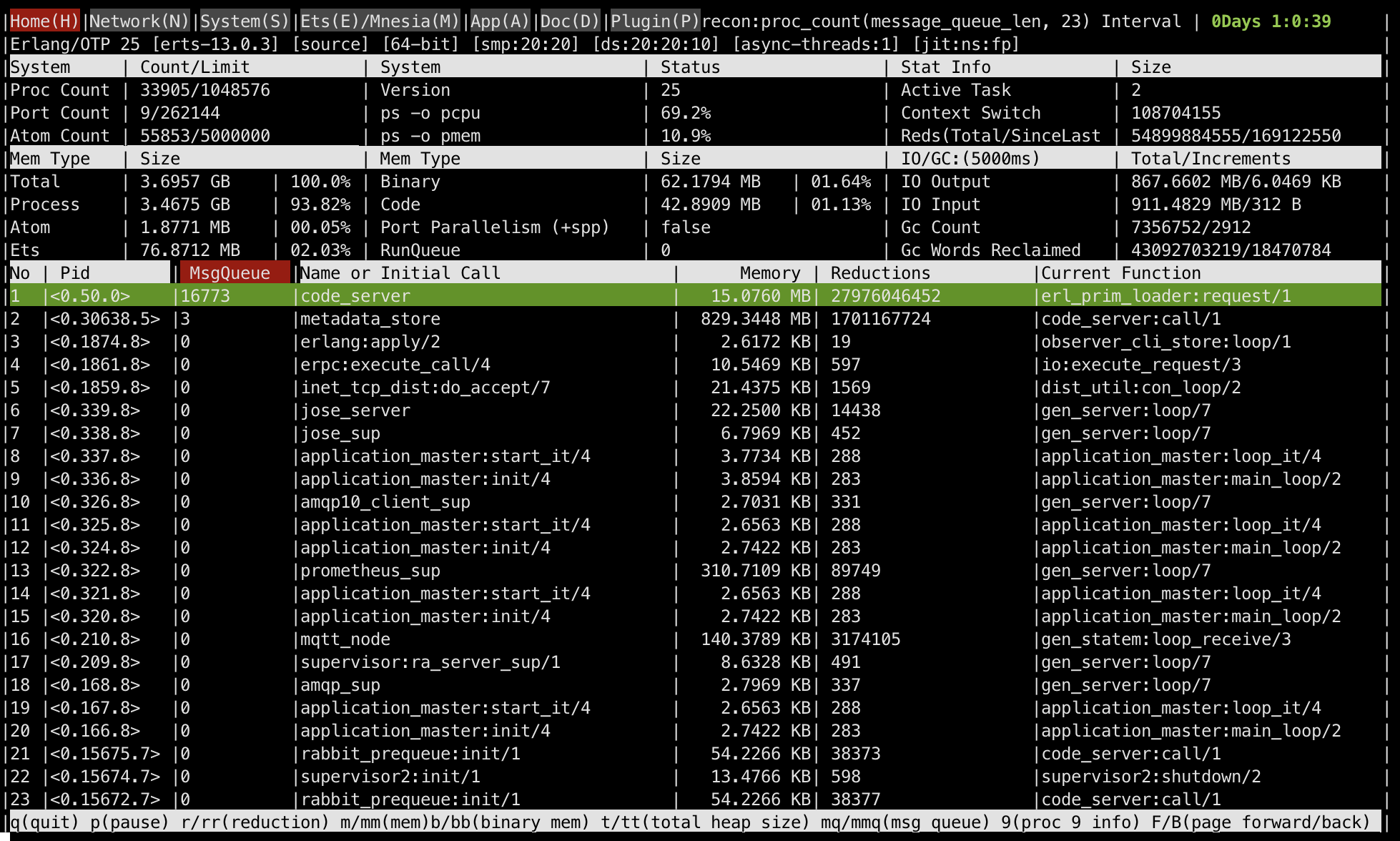Image resolution: width=1400 pixels, height=841 pixels.
Task: Select the code_server process row
Action: coord(355,296)
